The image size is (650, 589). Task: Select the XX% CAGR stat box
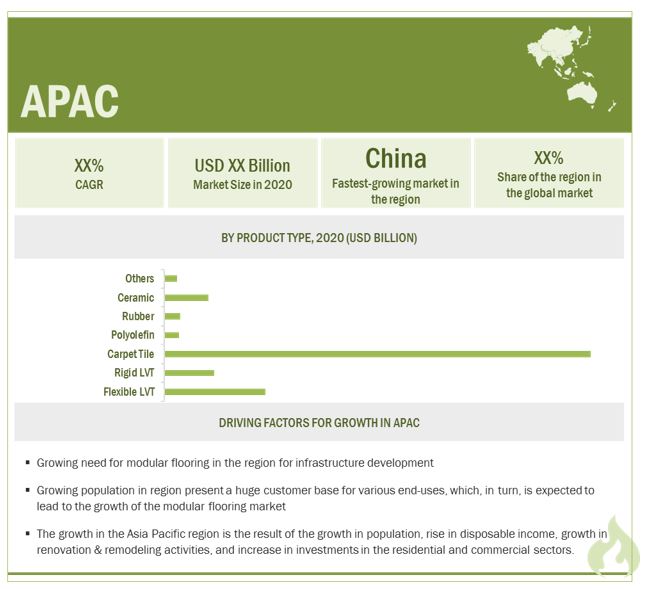[x=90, y=173]
